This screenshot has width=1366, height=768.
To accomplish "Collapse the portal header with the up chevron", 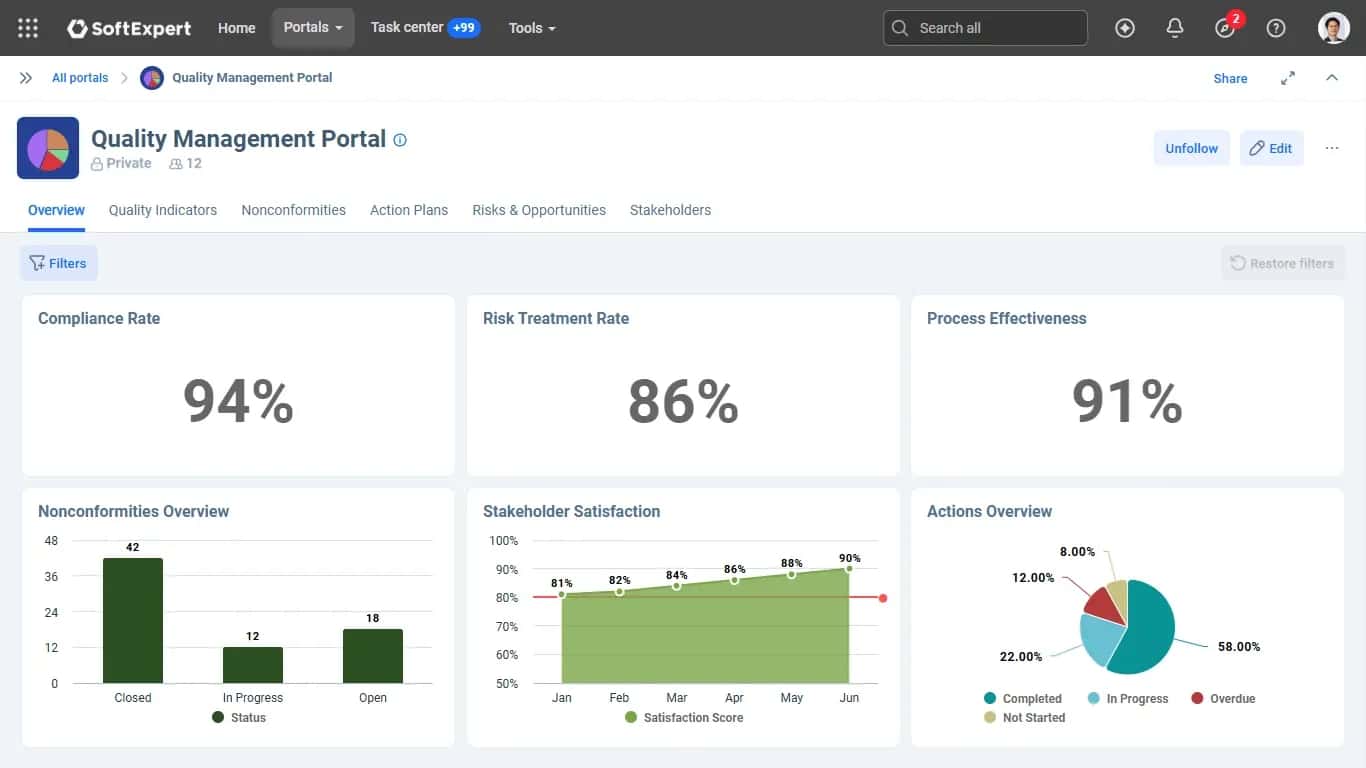I will point(1332,78).
